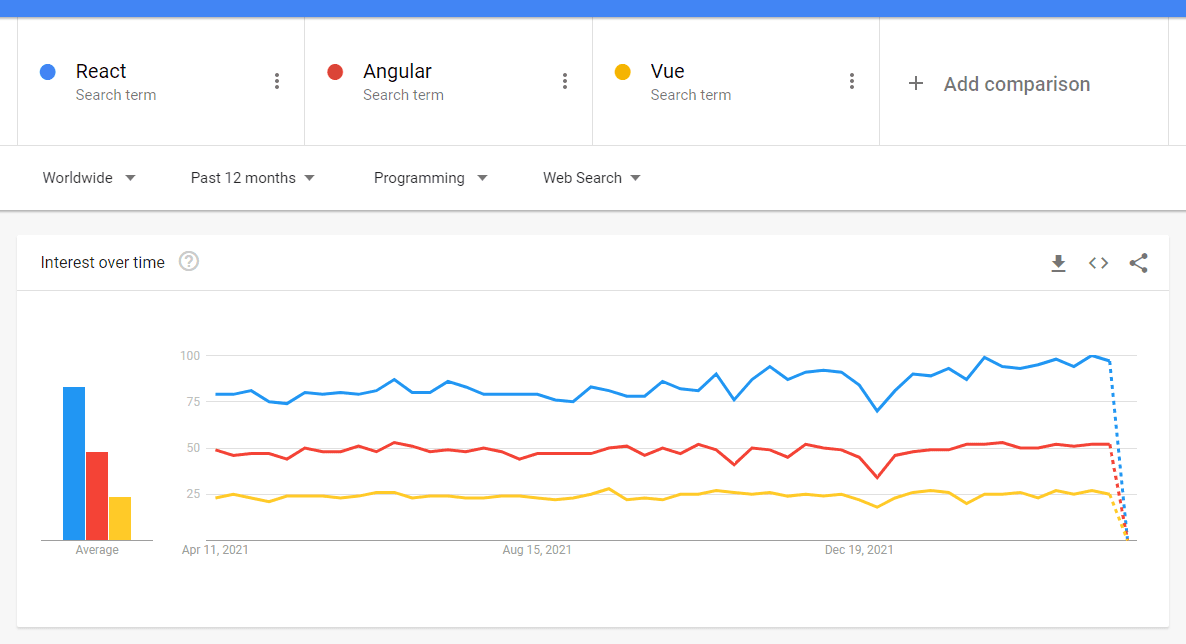Open the Programming category dropdown
The image size is (1186, 644).
click(x=430, y=177)
